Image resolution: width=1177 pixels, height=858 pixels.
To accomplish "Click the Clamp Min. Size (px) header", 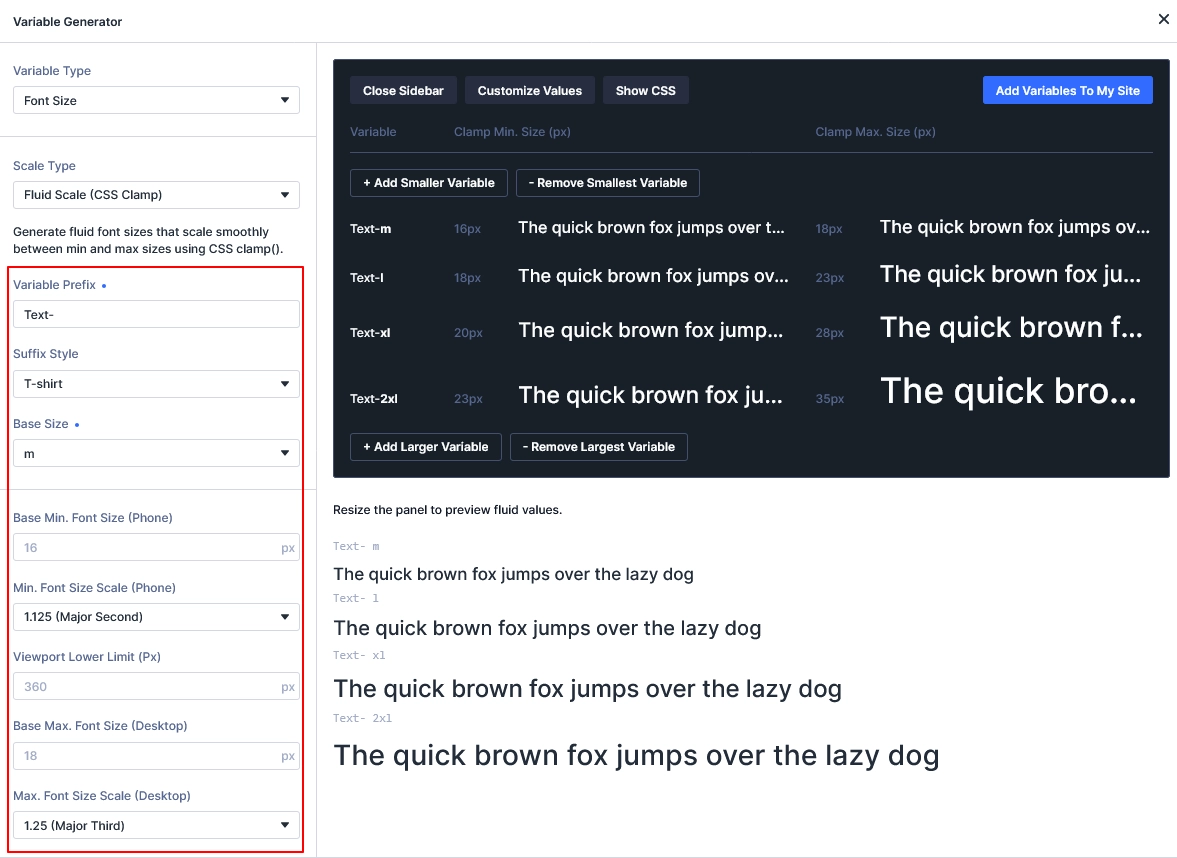I will (x=512, y=132).
